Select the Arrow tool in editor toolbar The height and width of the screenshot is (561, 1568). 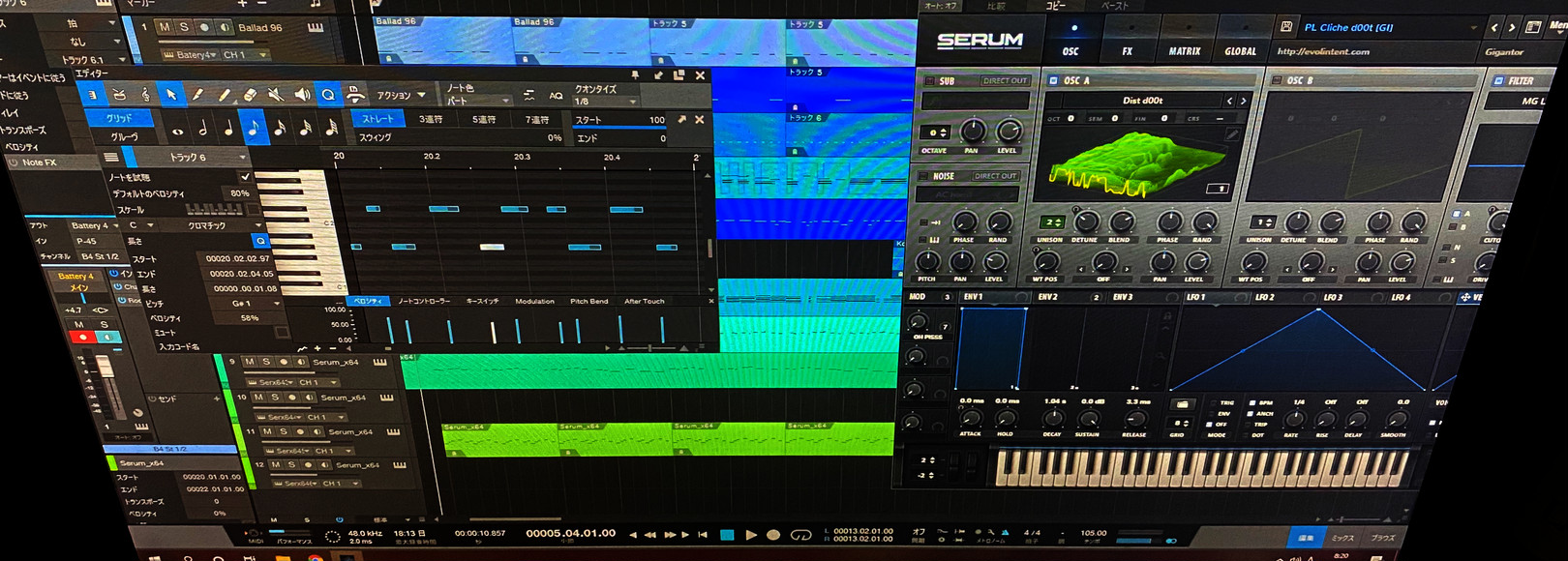(x=171, y=94)
